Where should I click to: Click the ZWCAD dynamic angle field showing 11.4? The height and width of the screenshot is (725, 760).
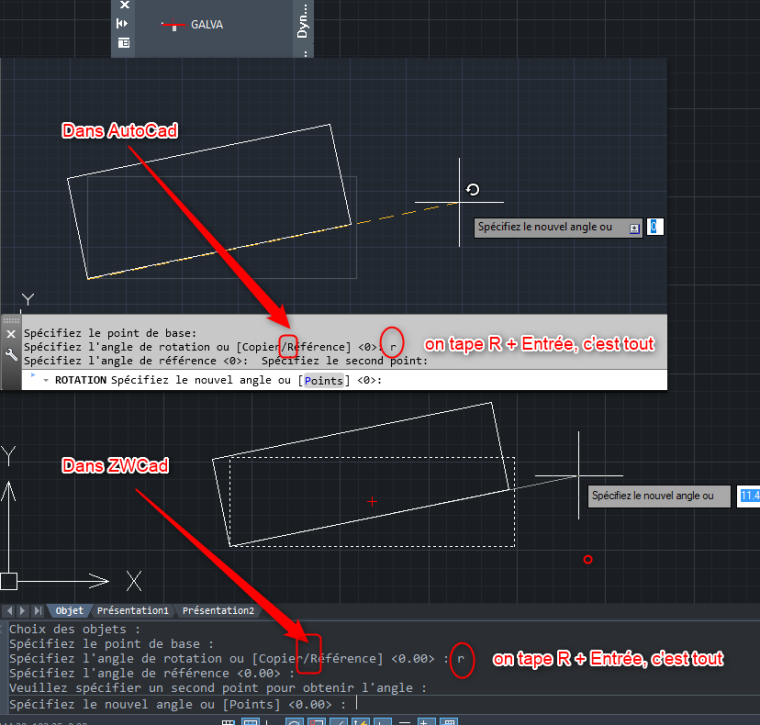[x=748, y=496]
